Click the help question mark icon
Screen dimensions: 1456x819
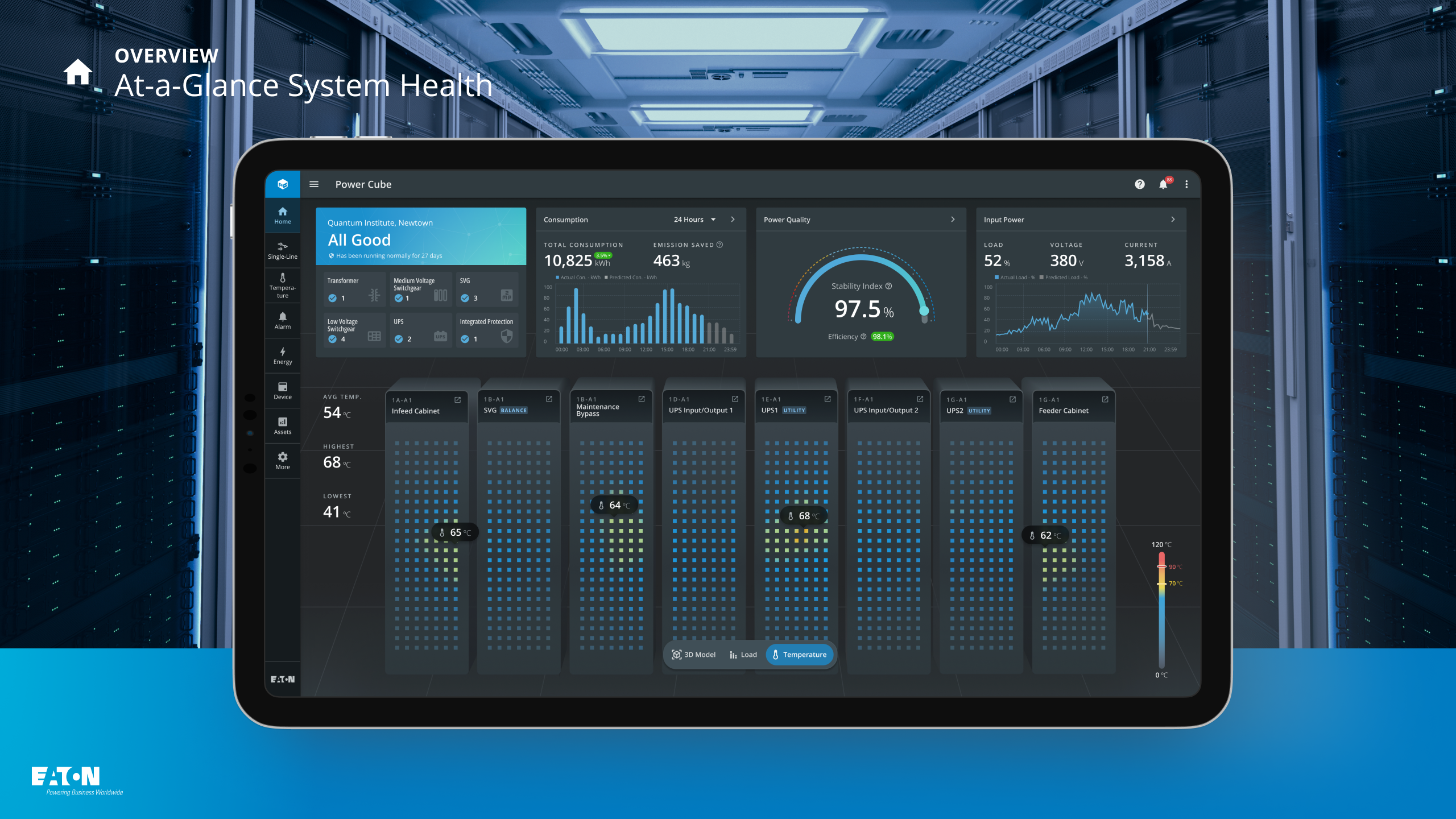coord(1140,184)
